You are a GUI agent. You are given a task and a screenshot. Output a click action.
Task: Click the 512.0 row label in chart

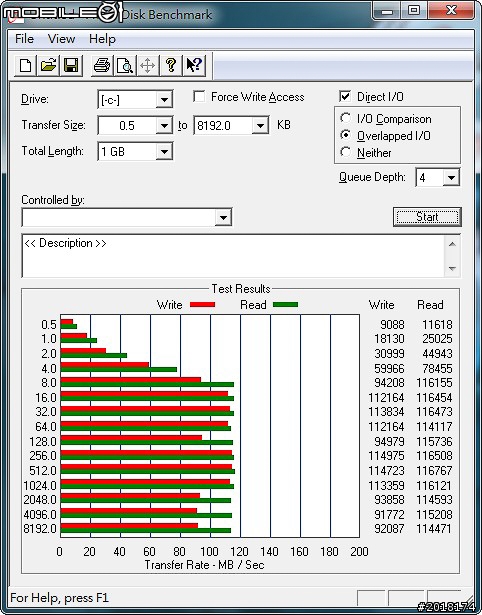pyautogui.click(x=43, y=470)
